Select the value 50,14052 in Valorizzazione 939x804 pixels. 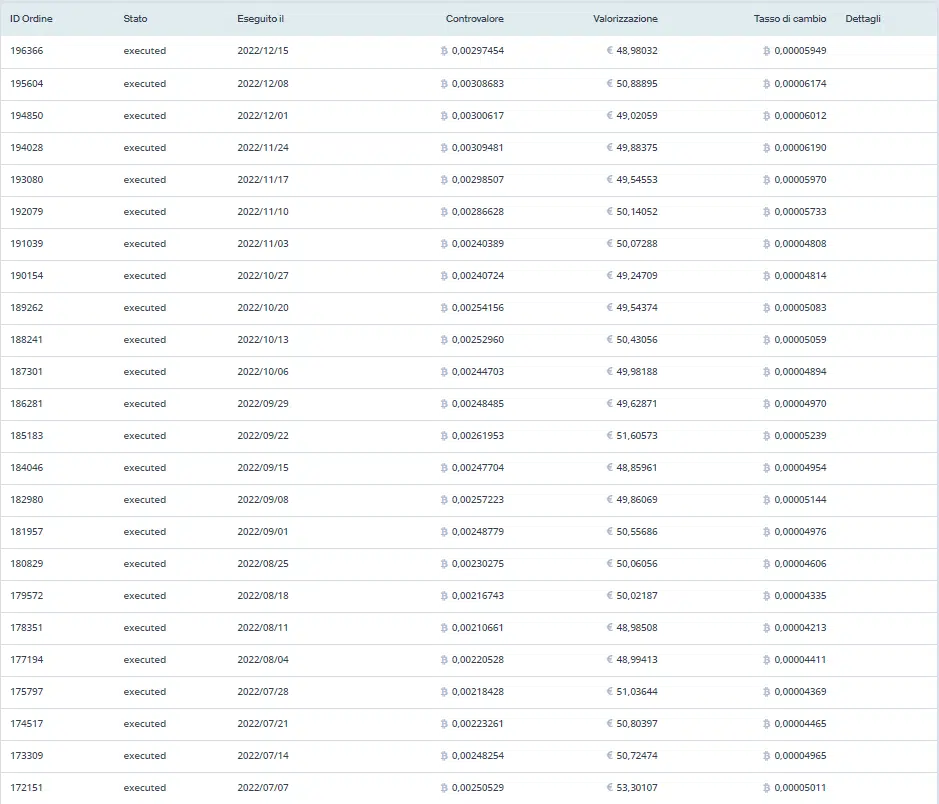point(637,212)
